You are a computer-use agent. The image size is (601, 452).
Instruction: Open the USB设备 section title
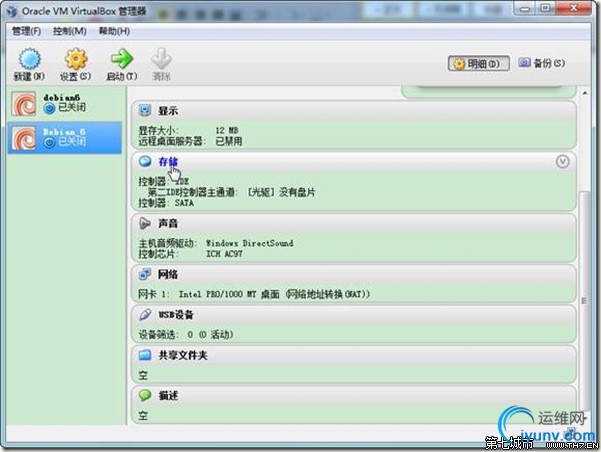(176, 315)
